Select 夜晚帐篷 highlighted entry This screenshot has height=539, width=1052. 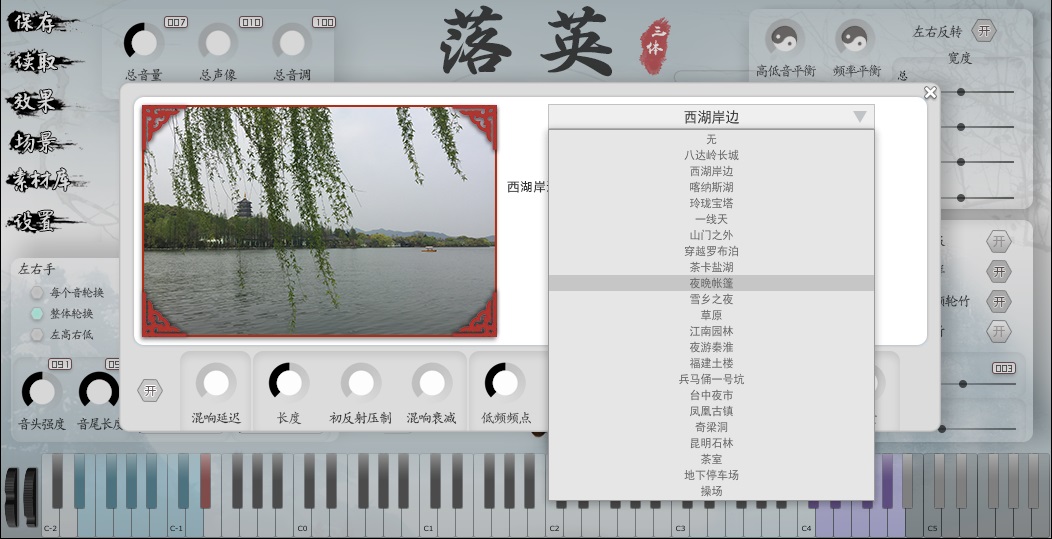(711, 283)
